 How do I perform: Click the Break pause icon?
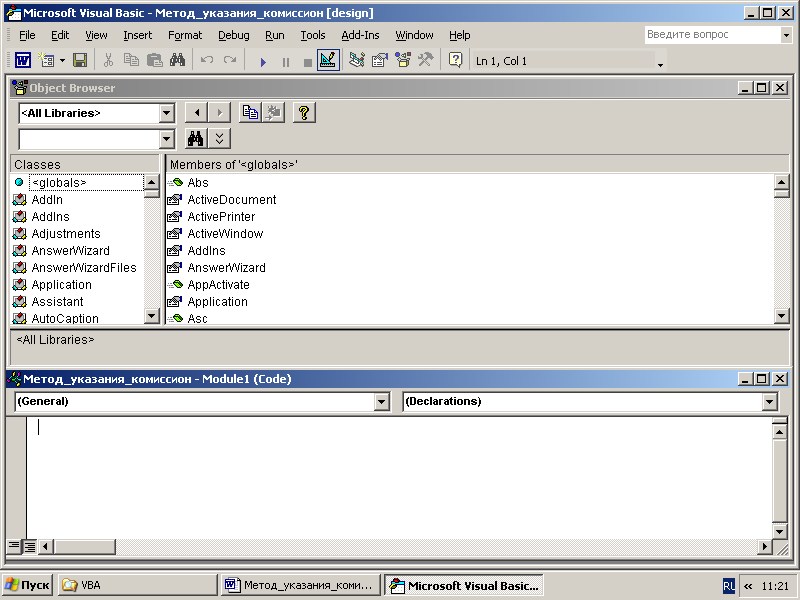click(286, 62)
